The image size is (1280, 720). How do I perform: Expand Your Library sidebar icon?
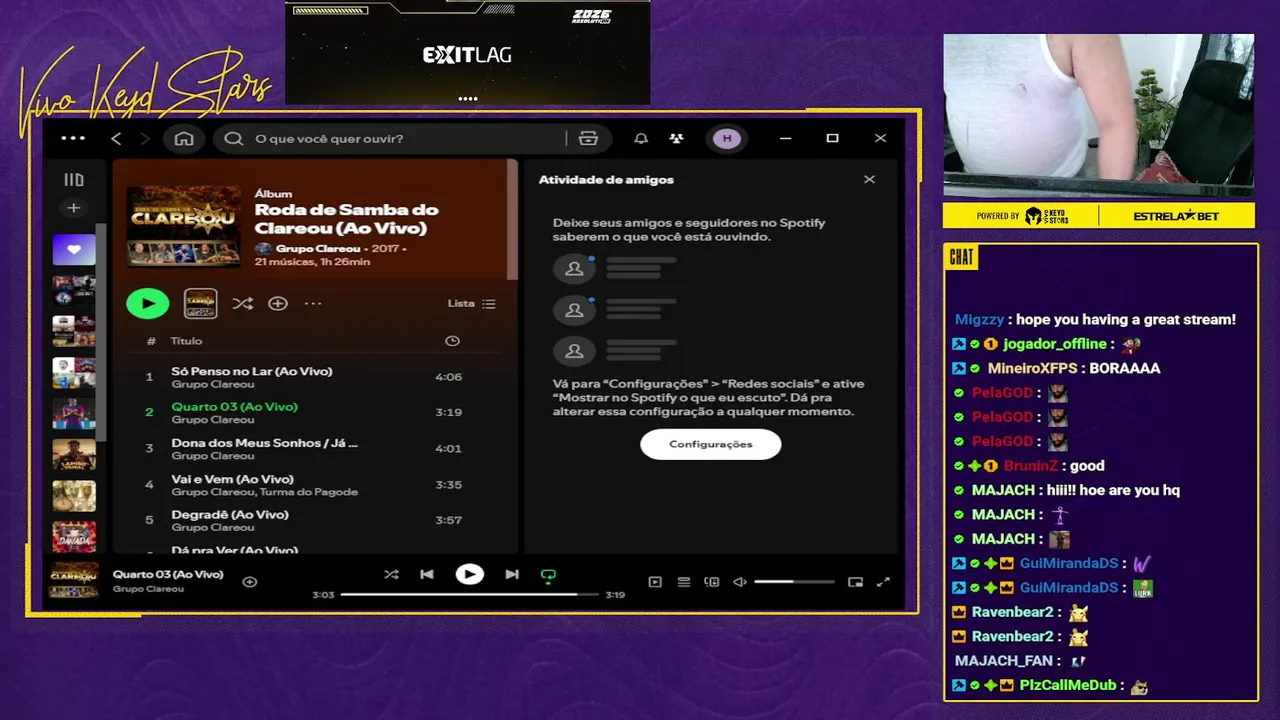pyautogui.click(x=74, y=180)
